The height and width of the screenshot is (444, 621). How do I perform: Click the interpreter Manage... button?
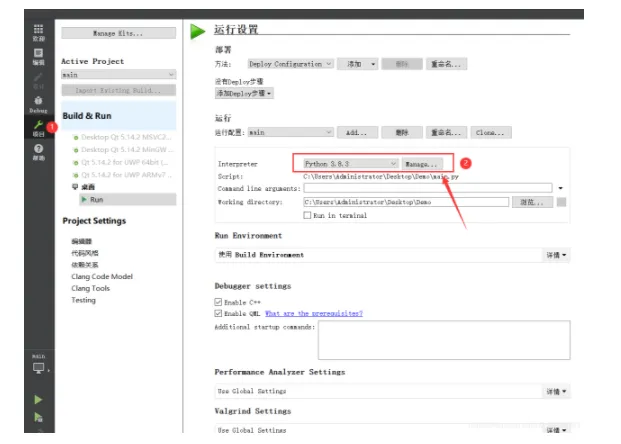(422, 164)
